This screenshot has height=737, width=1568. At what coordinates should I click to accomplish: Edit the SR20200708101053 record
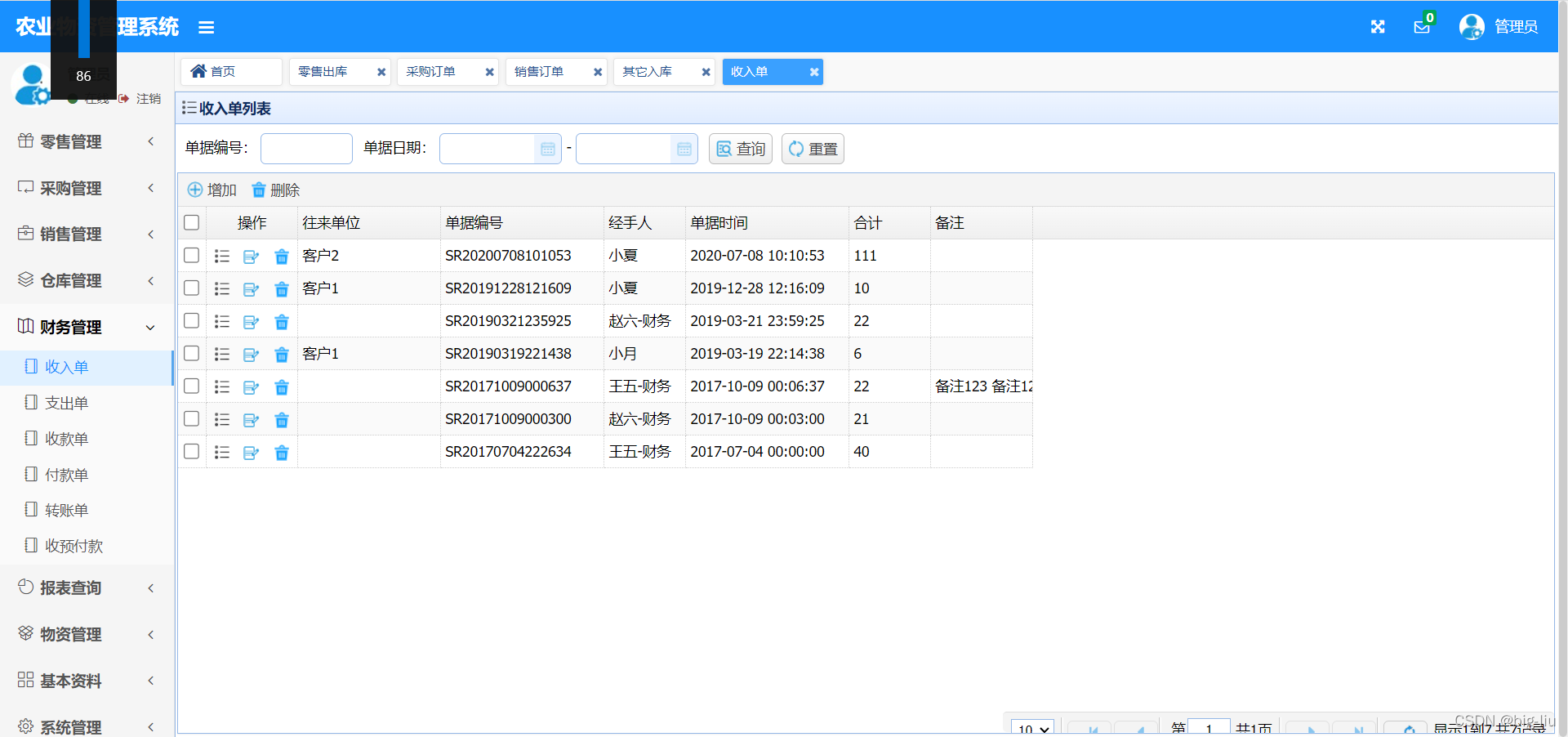(x=252, y=257)
